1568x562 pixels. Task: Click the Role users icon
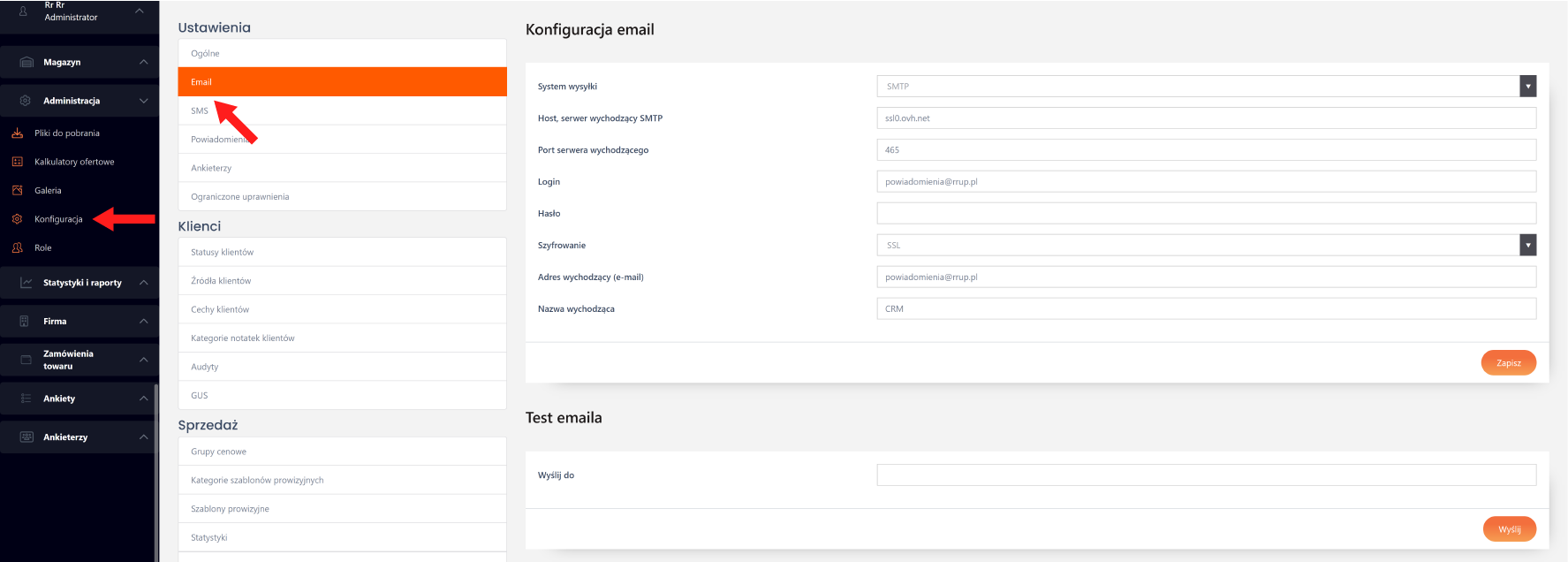pyautogui.click(x=18, y=248)
